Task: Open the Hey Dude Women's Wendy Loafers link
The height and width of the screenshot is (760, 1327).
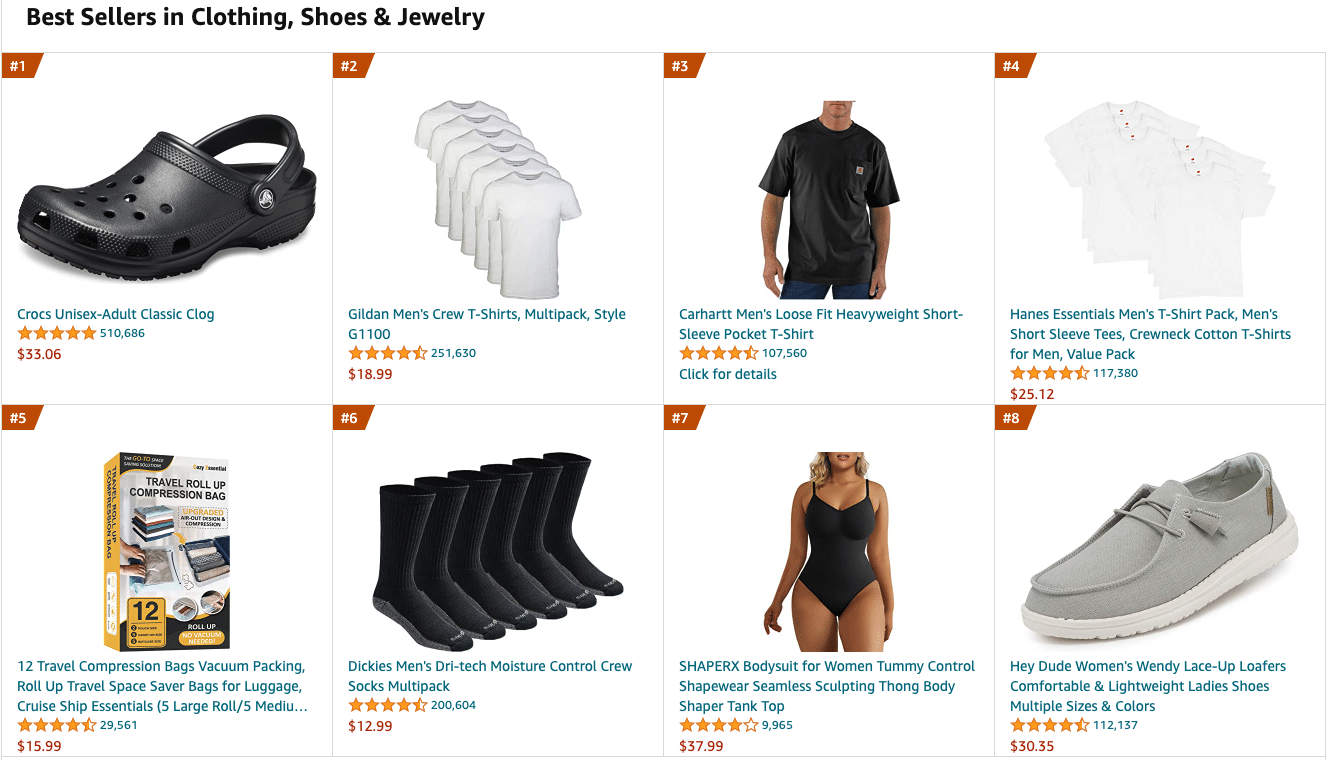Action: [1148, 686]
